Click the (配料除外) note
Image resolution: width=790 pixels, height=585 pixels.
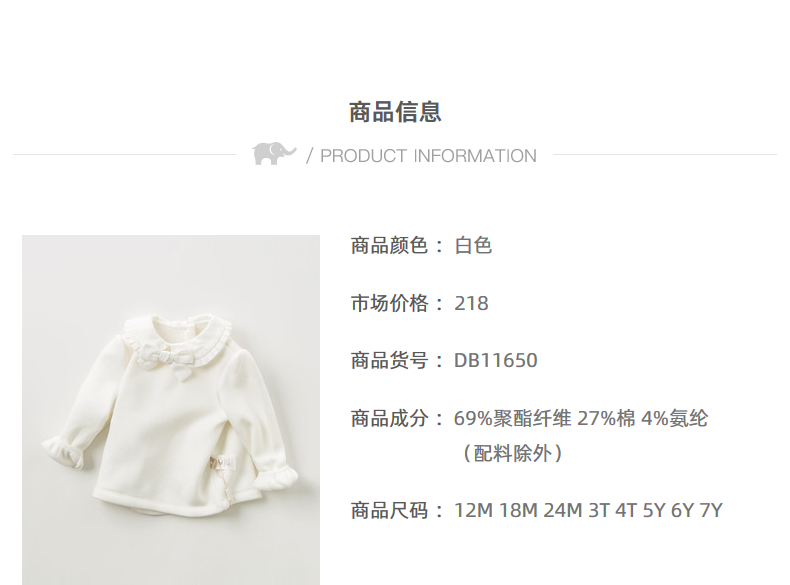click(511, 453)
